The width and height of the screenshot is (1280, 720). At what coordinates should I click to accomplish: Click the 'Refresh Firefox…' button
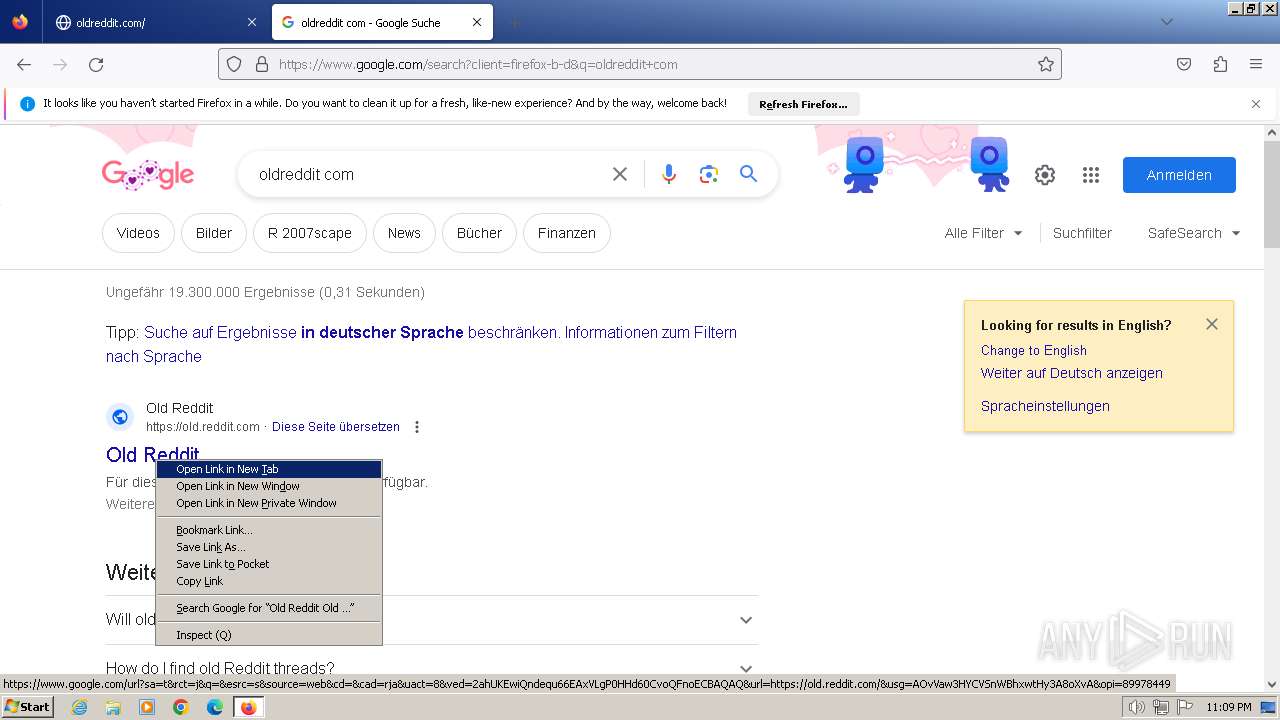803,104
